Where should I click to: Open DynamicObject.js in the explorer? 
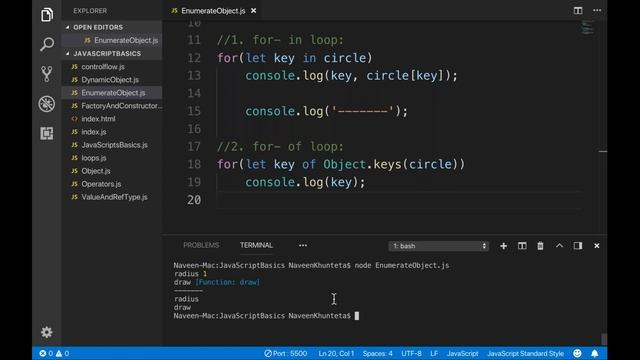112,80
